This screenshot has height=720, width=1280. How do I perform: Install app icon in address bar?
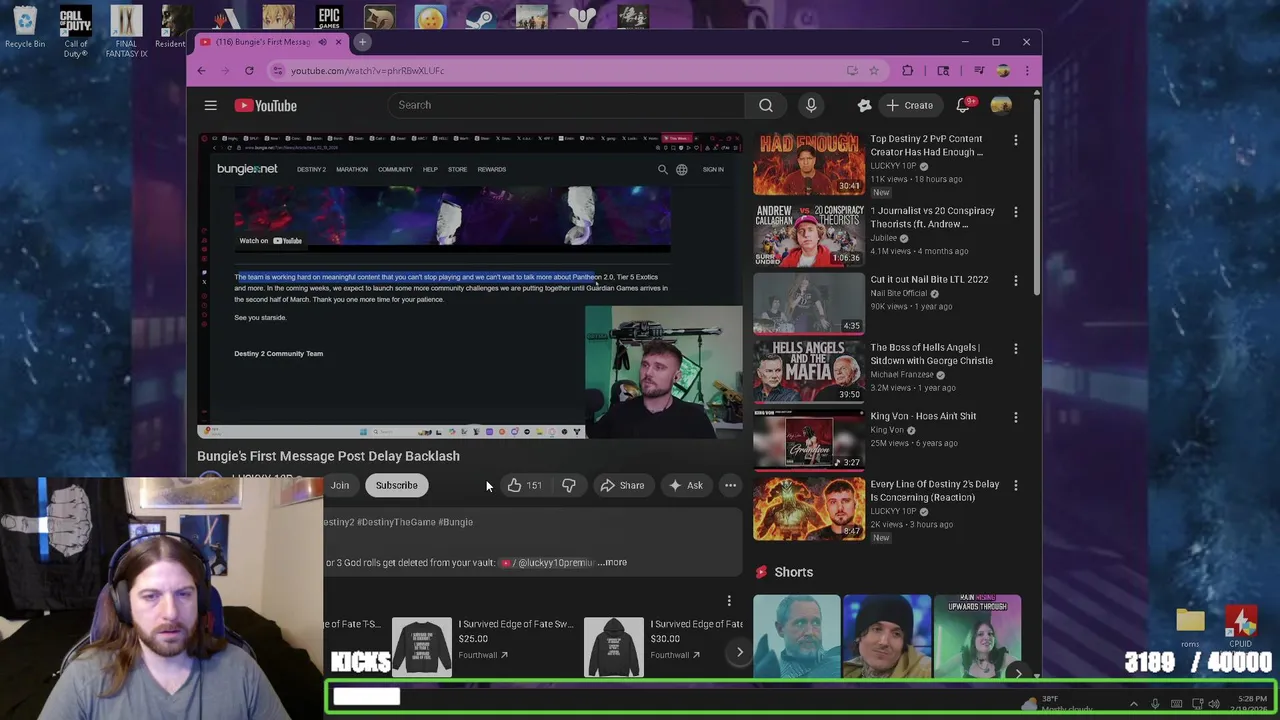coord(852,70)
